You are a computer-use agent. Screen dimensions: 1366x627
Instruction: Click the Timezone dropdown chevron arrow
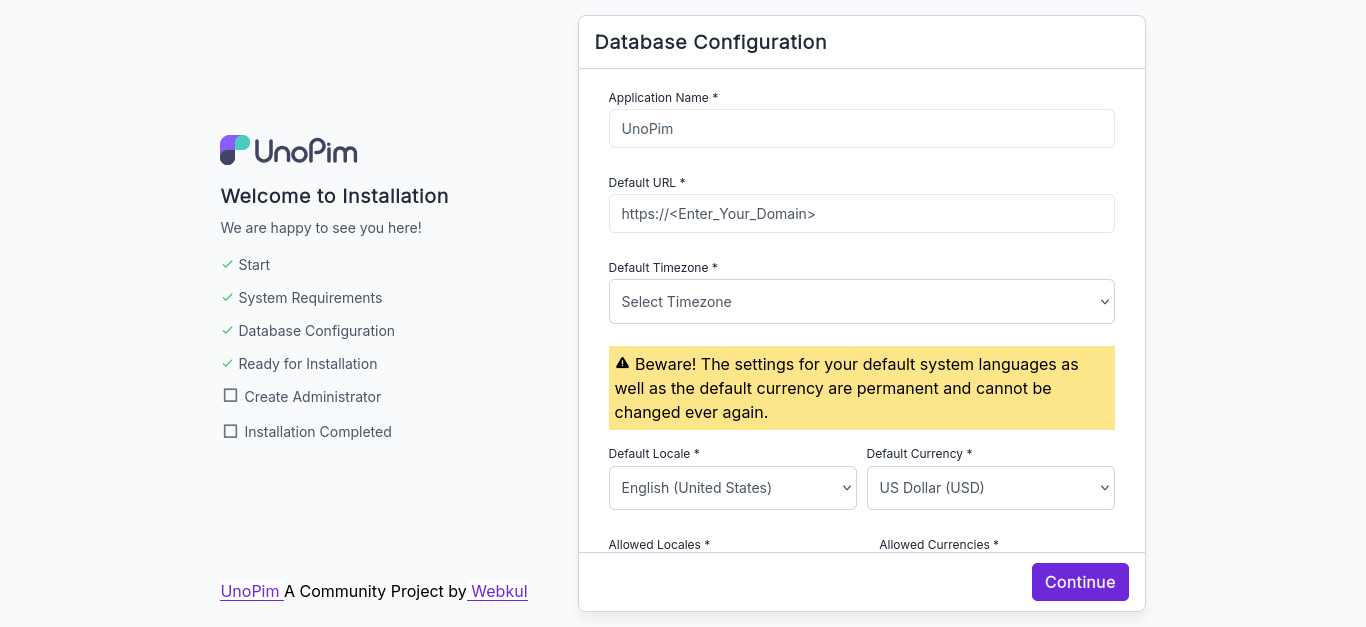[x=1104, y=302]
